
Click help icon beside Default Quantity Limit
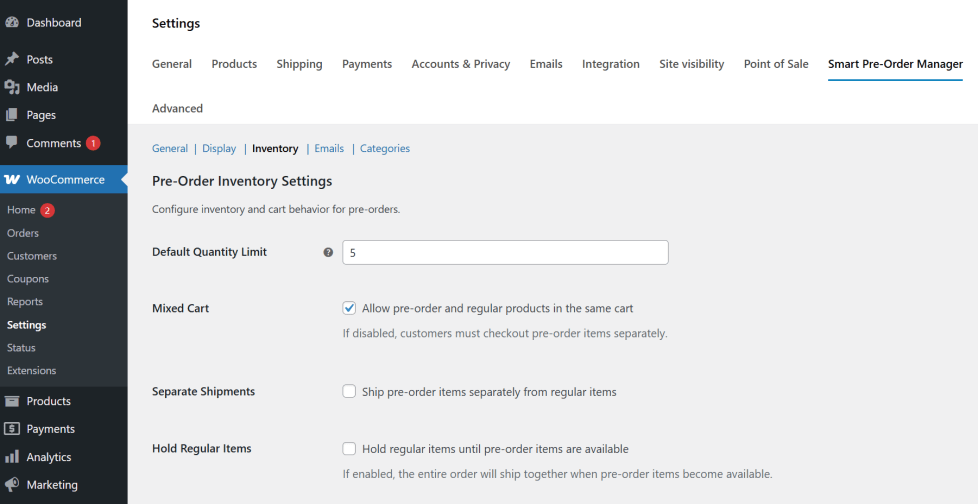(328, 253)
